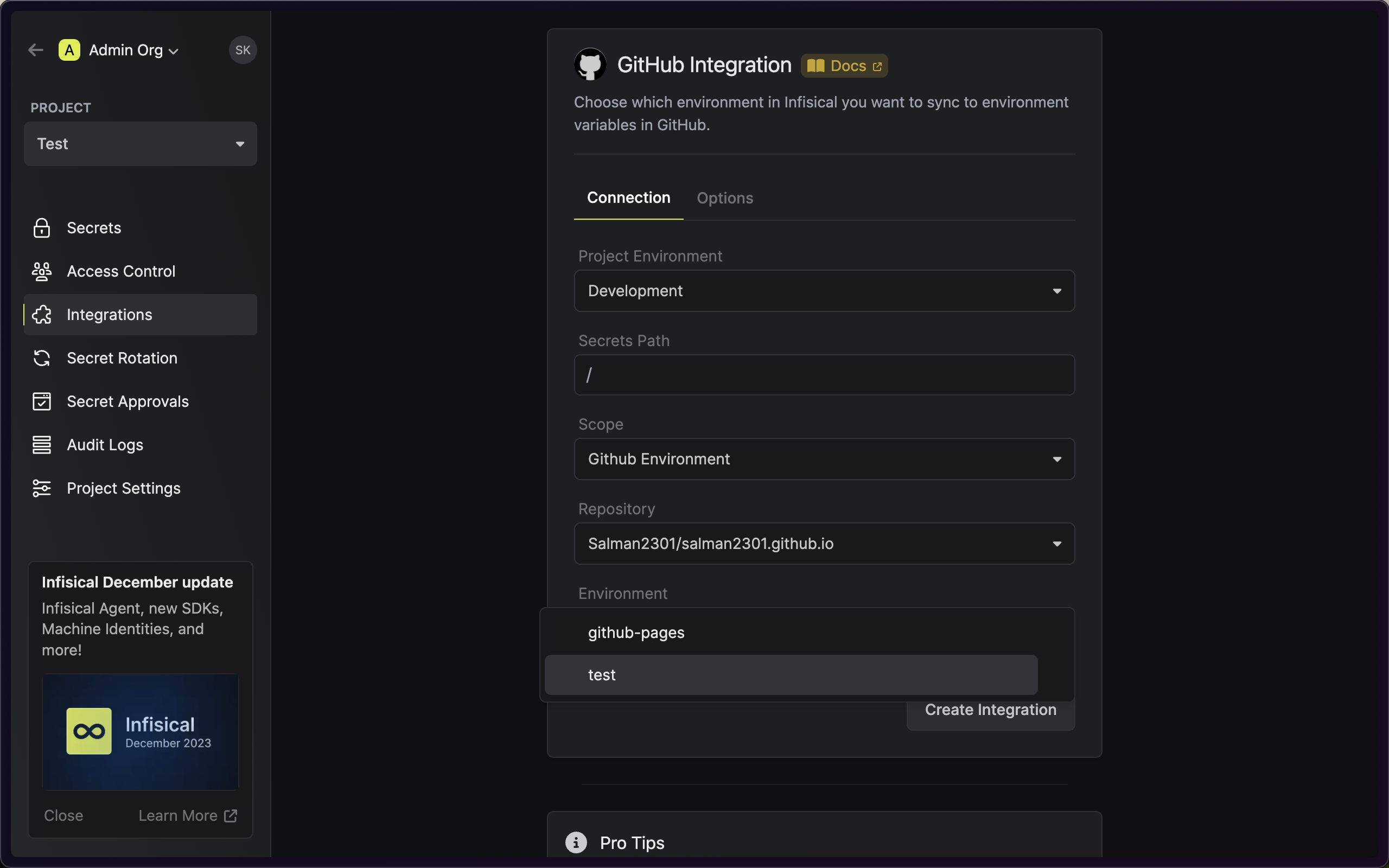Click the Secrets Path input field

click(x=824, y=375)
